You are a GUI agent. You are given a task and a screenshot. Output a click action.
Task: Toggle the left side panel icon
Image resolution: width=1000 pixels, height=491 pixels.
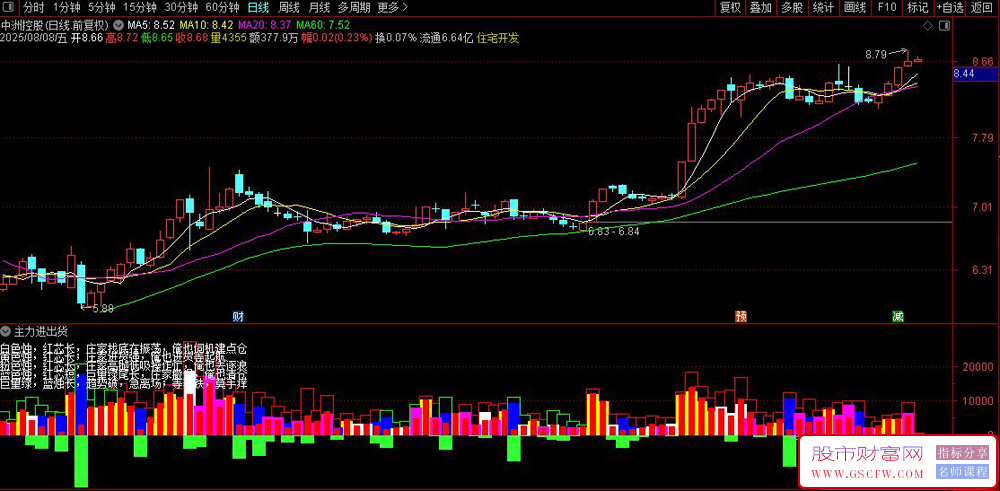click(9, 8)
